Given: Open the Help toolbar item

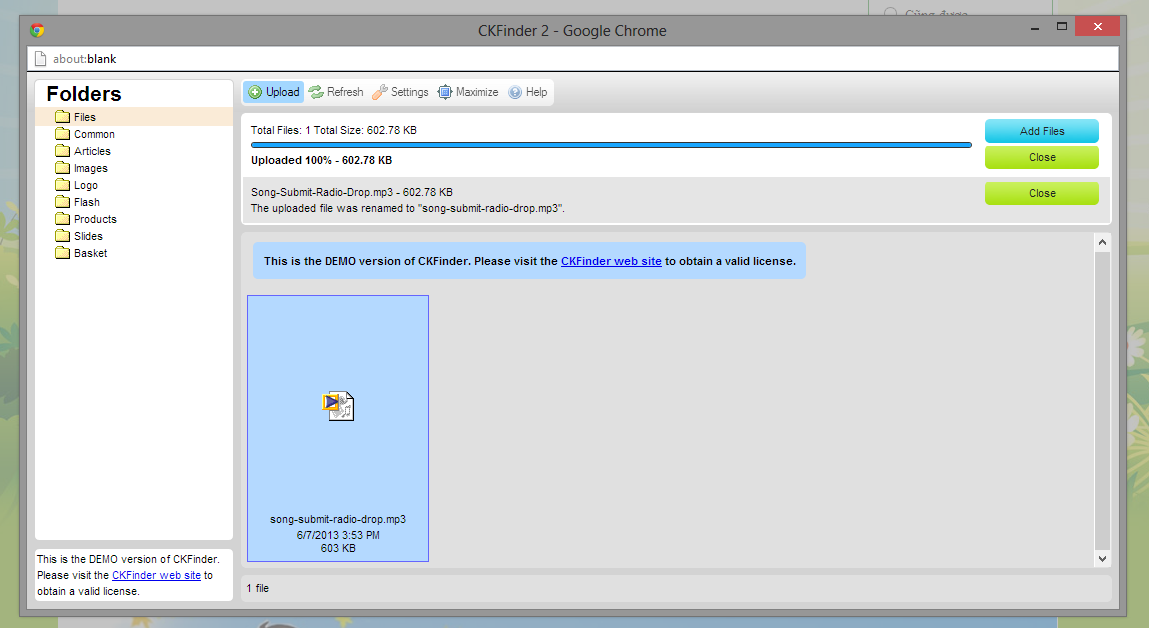Looking at the screenshot, I should point(528,92).
